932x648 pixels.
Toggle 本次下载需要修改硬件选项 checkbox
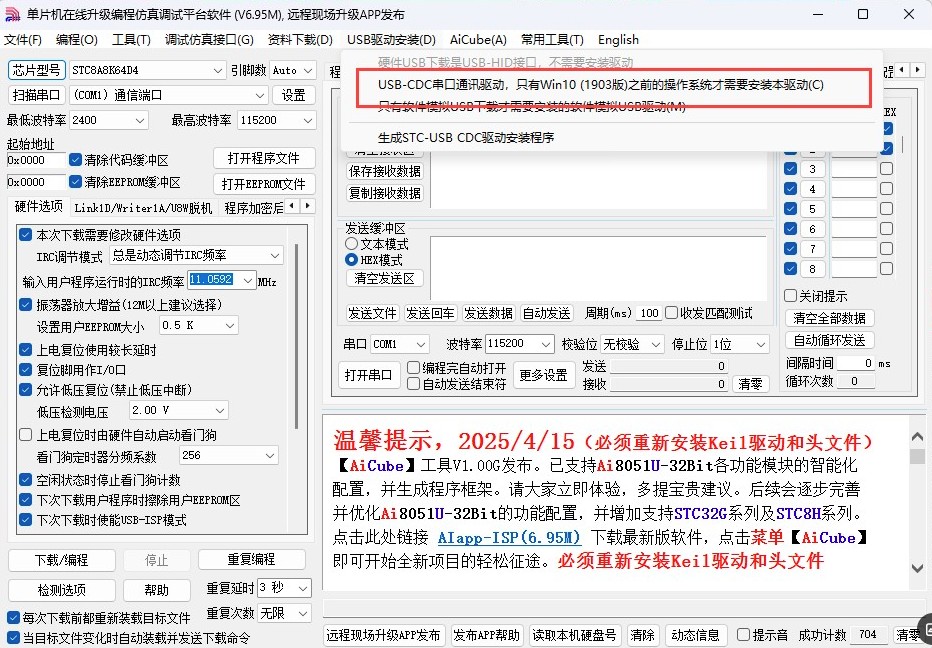pos(25,235)
